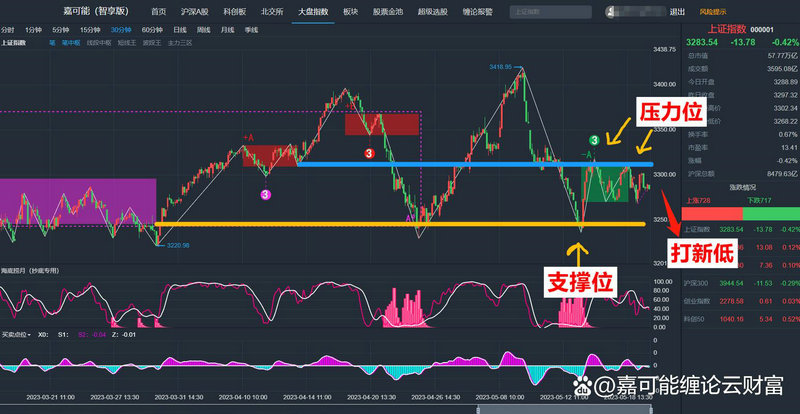
Task: Toggle the 线段中枢 overlay option
Action: [x=99, y=44]
